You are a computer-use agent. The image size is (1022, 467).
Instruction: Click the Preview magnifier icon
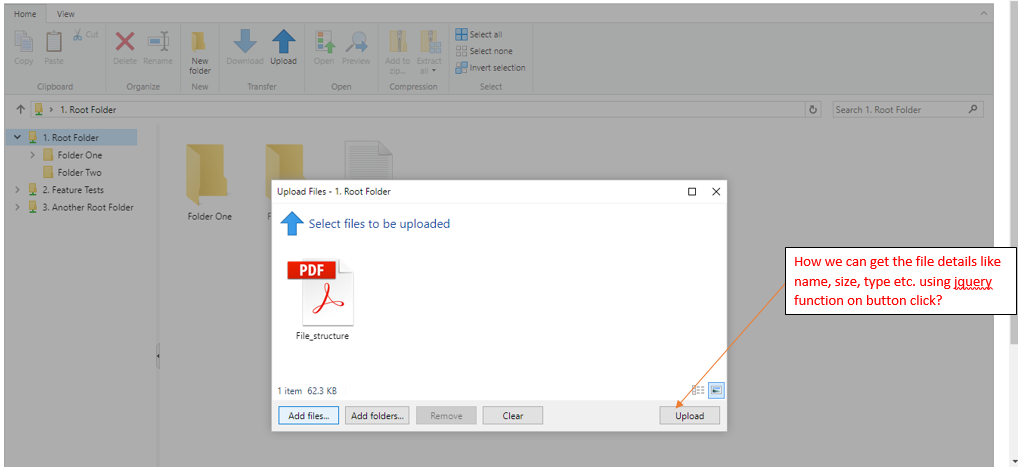356,42
